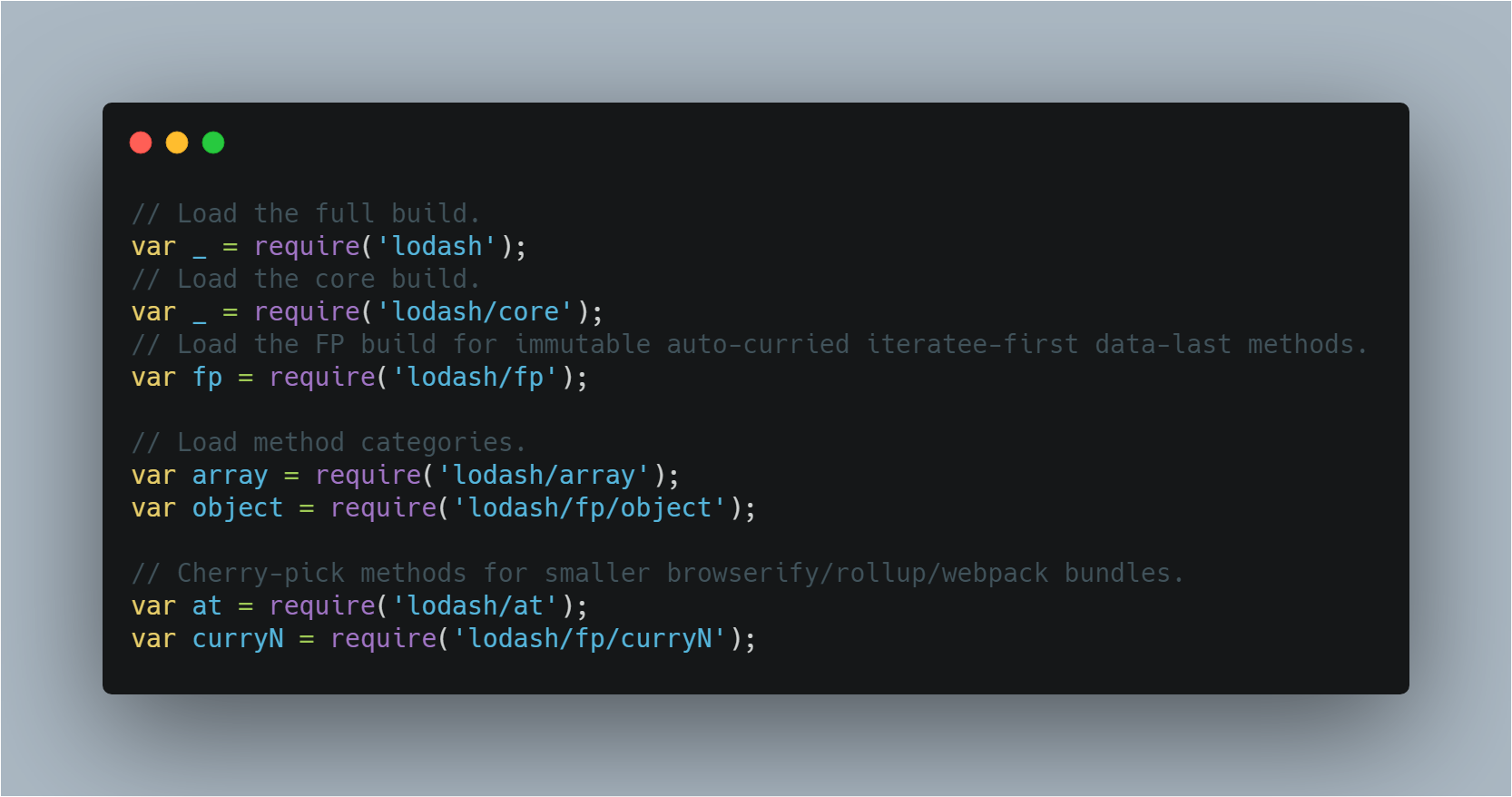Click the yellow minimize dot
This screenshot has width=1512, height=797.
177,143
